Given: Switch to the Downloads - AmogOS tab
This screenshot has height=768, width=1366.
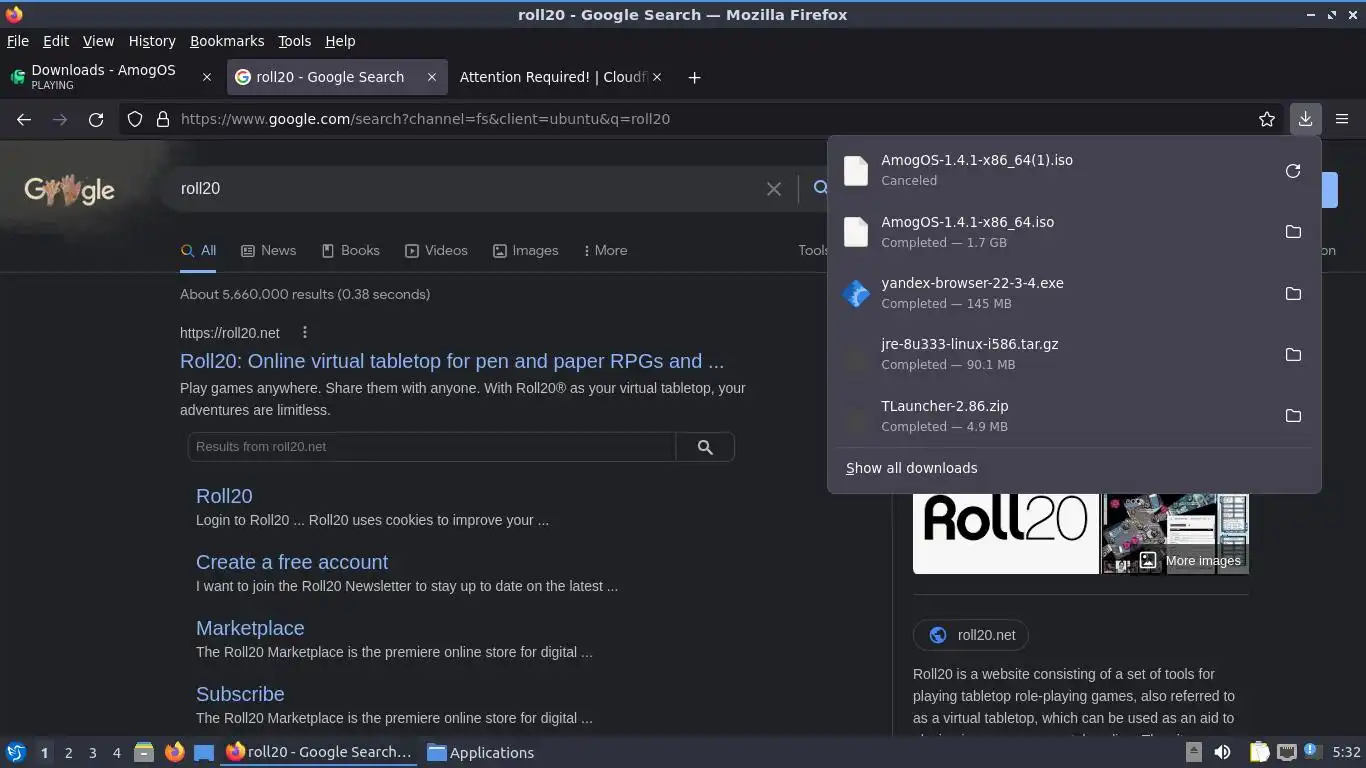Looking at the screenshot, I should pos(103,77).
